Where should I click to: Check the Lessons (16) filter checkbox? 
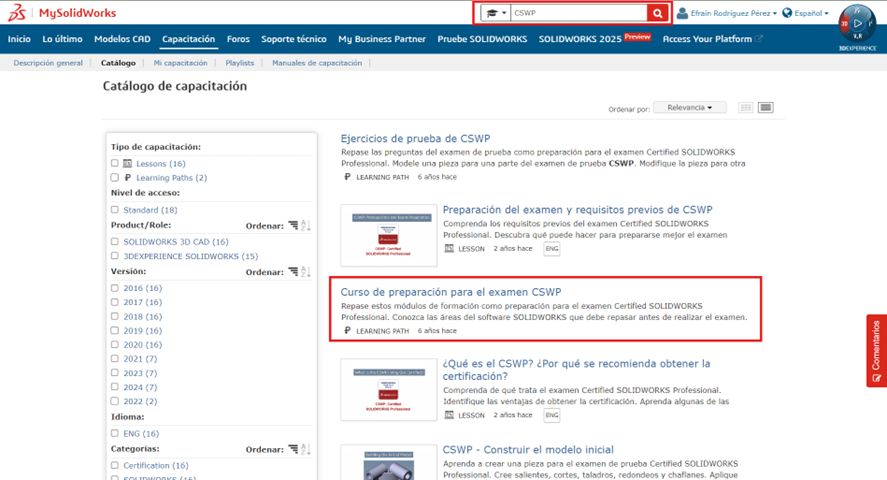coord(115,163)
